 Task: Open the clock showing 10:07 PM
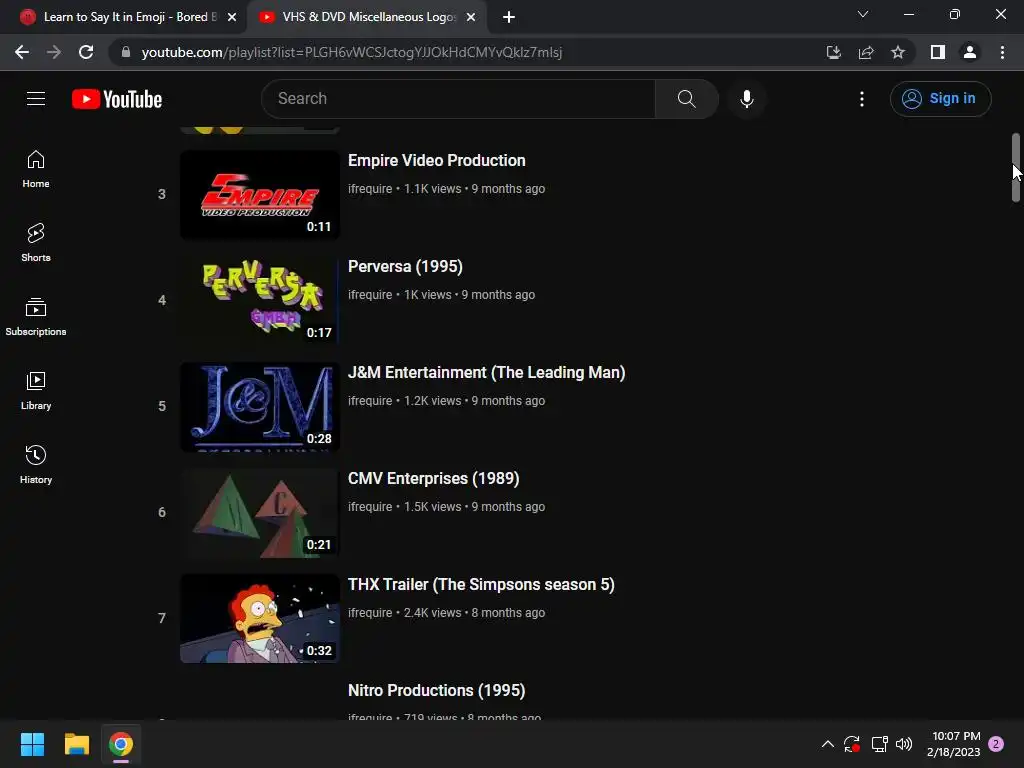click(953, 744)
